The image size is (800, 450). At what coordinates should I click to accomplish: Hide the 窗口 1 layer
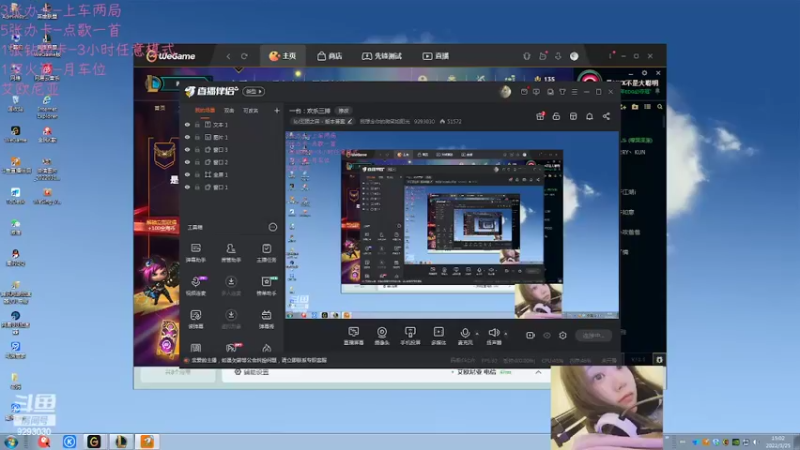[187, 187]
